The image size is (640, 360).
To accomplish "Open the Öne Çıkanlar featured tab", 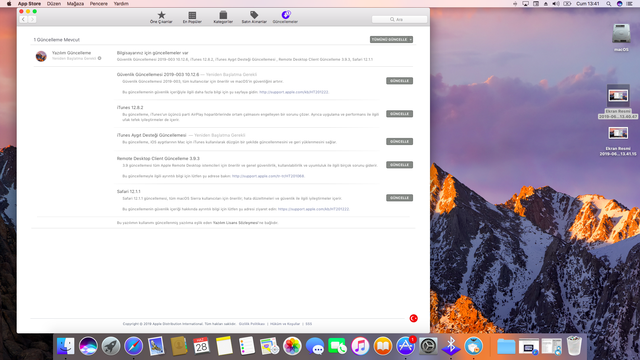I will [x=161, y=17].
